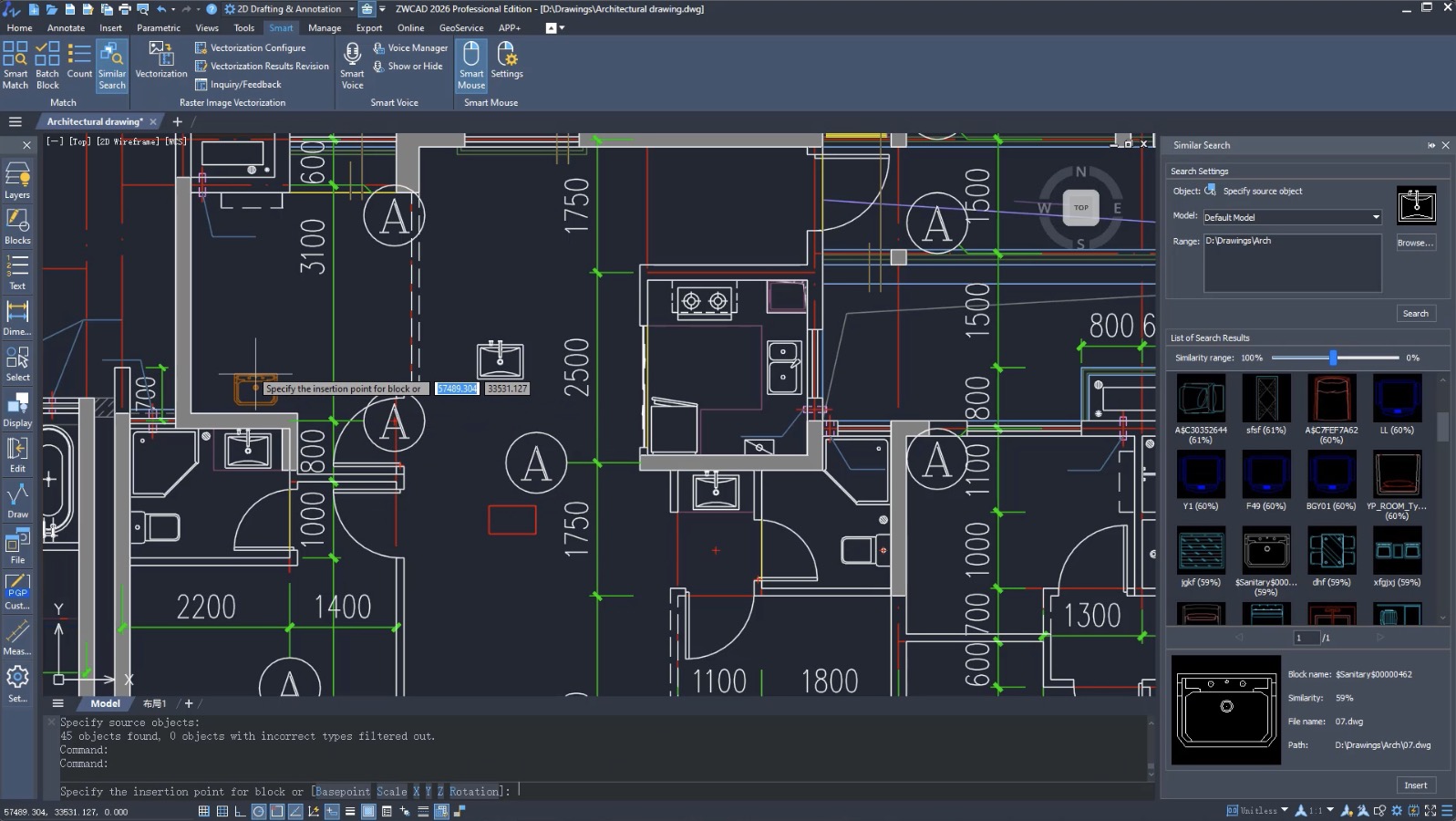The image size is (1456, 821).
Task: Open the Dimension tool in sidebar
Action: pos(17,317)
